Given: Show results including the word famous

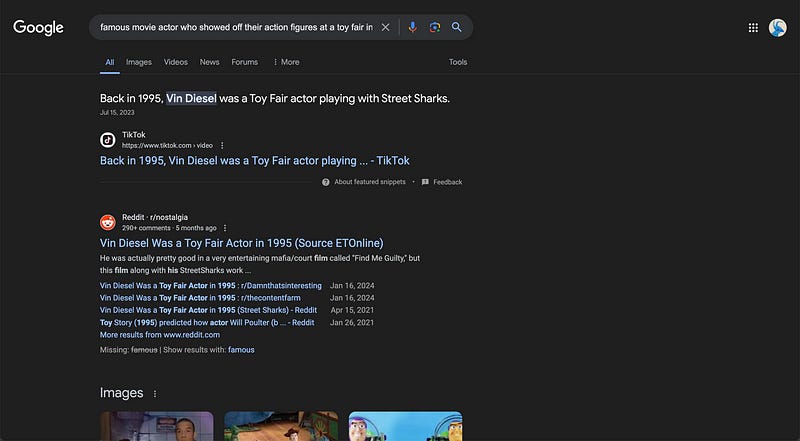Looking at the screenshot, I should [x=241, y=350].
